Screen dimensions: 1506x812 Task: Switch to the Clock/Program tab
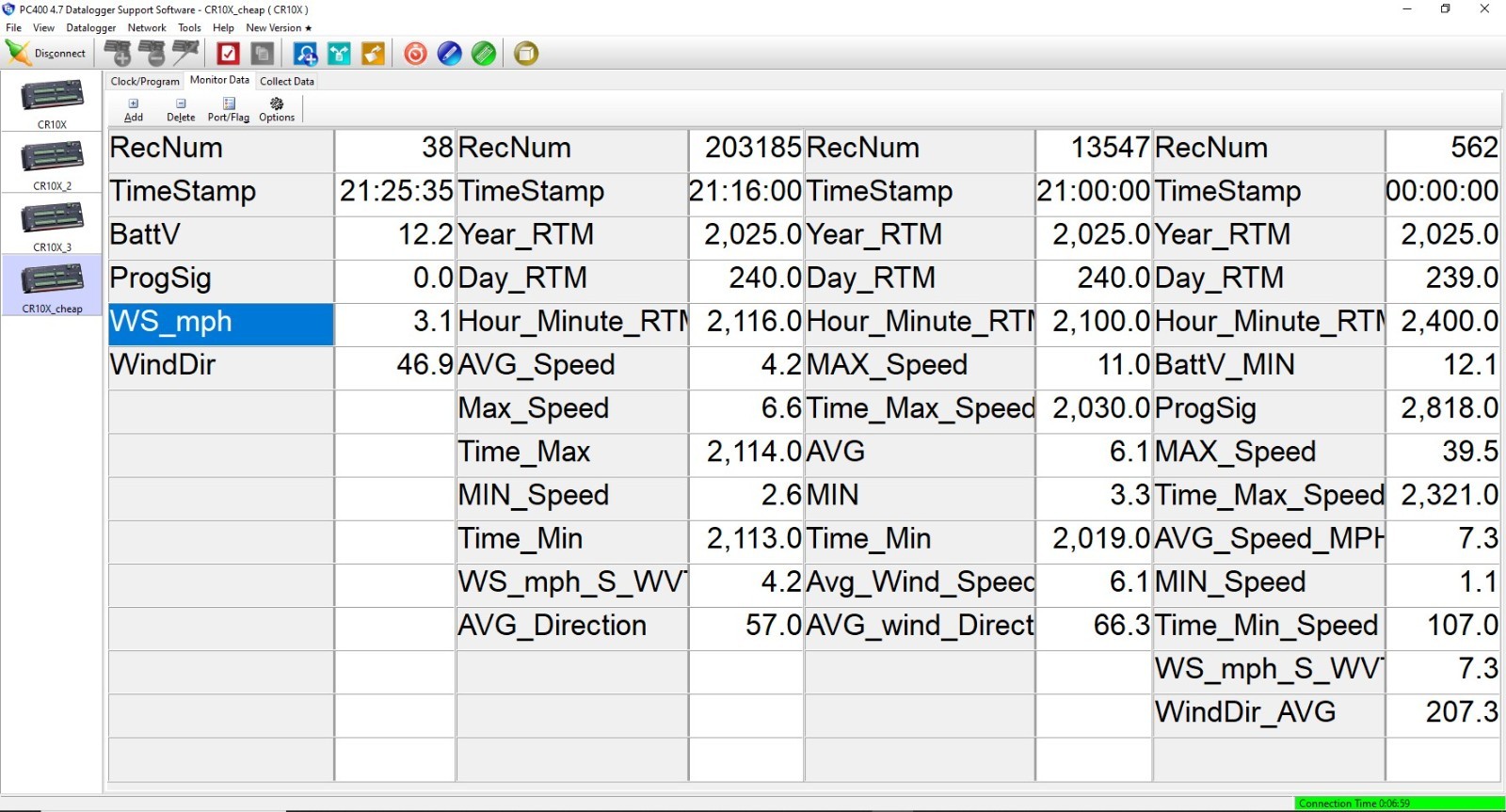(145, 81)
